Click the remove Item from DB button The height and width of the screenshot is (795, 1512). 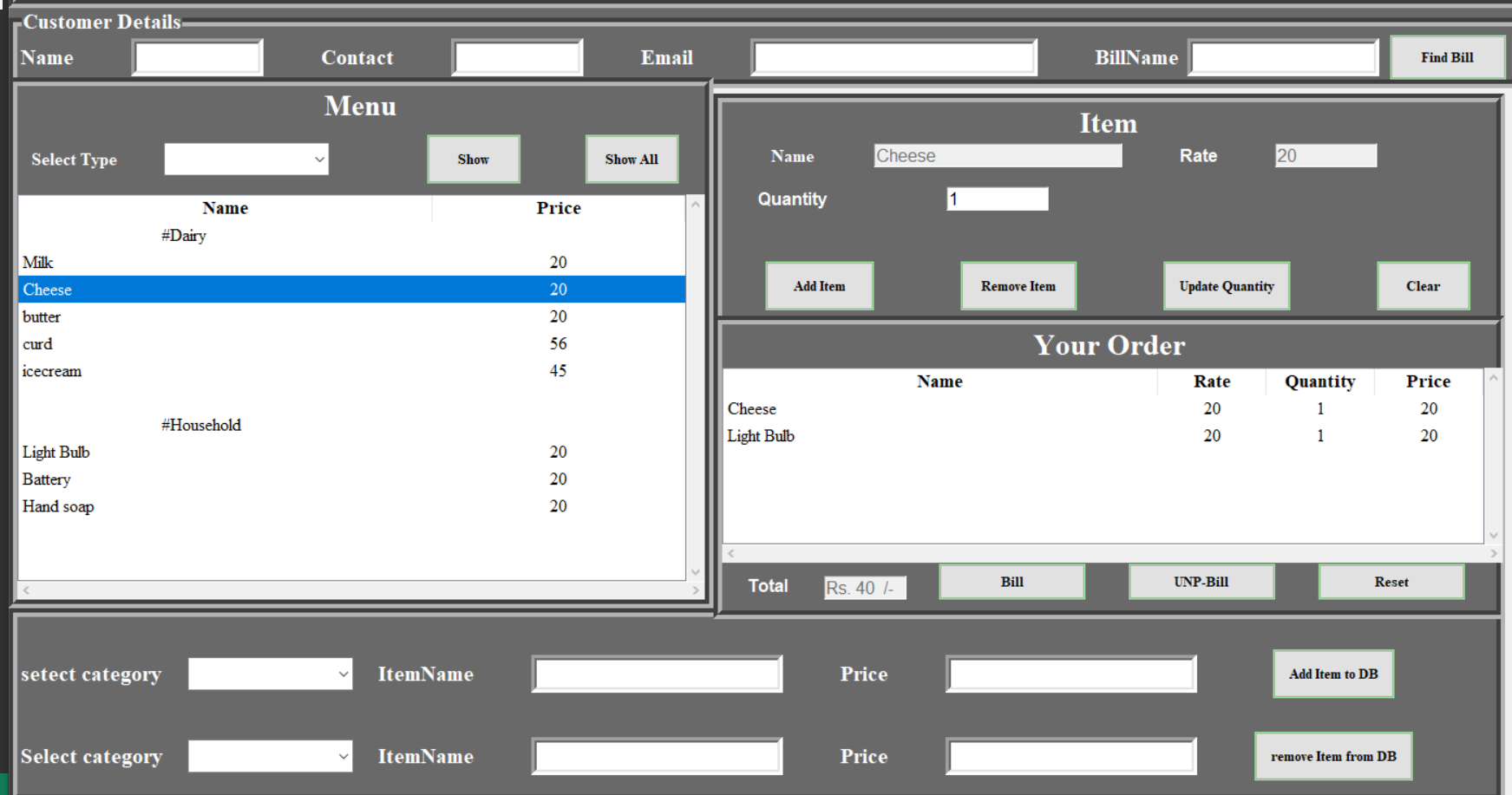tap(1332, 755)
